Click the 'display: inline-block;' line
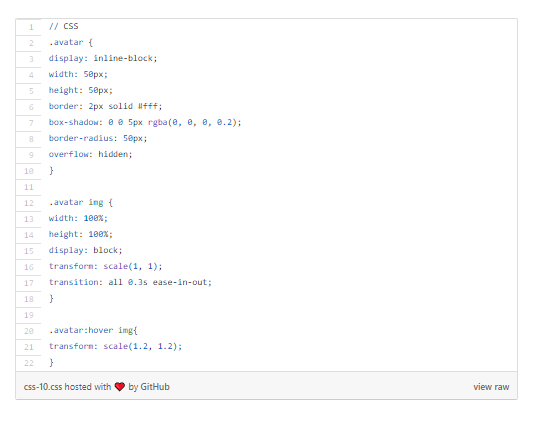The image size is (536, 422). tap(103, 58)
